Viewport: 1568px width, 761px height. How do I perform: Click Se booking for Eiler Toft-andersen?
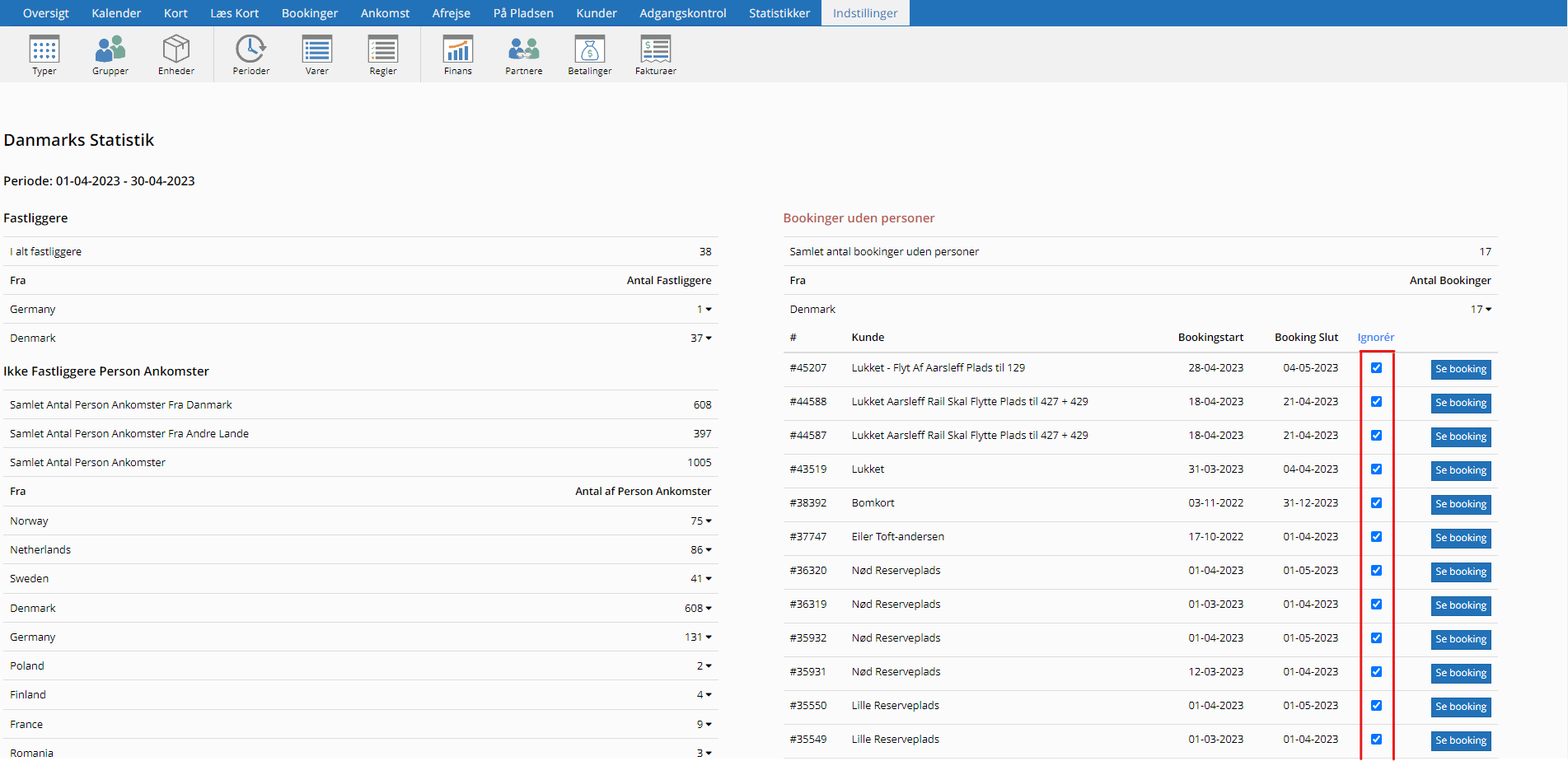pyautogui.click(x=1460, y=538)
